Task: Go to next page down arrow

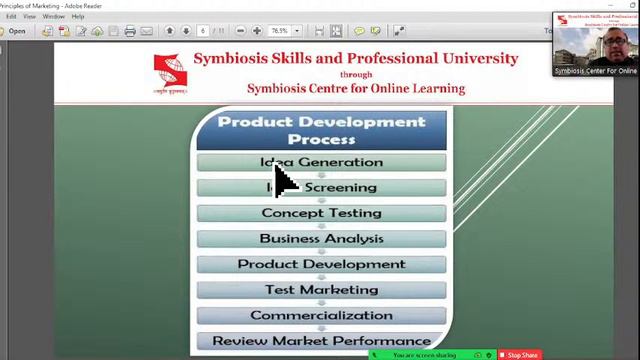Action: click(186, 31)
